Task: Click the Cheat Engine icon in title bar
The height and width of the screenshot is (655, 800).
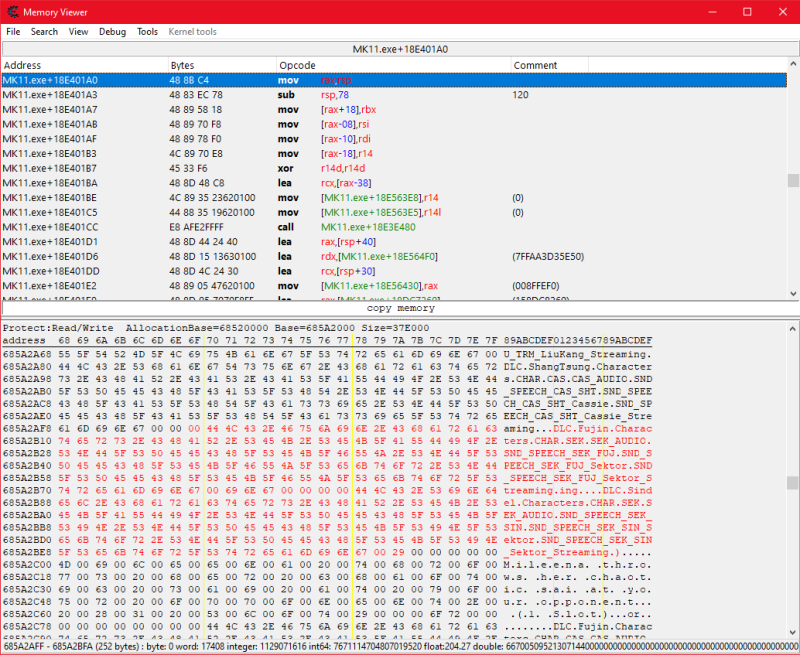Action: (12, 12)
